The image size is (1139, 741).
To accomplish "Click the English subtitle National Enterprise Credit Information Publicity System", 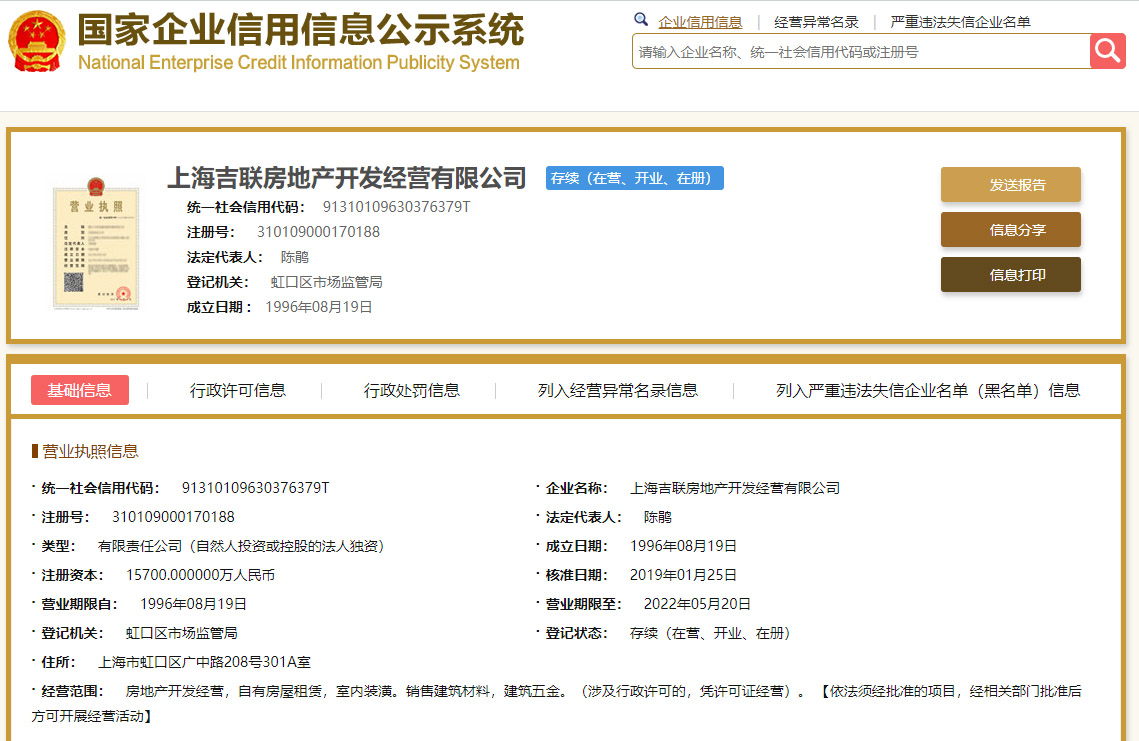I will pos(299,62).
